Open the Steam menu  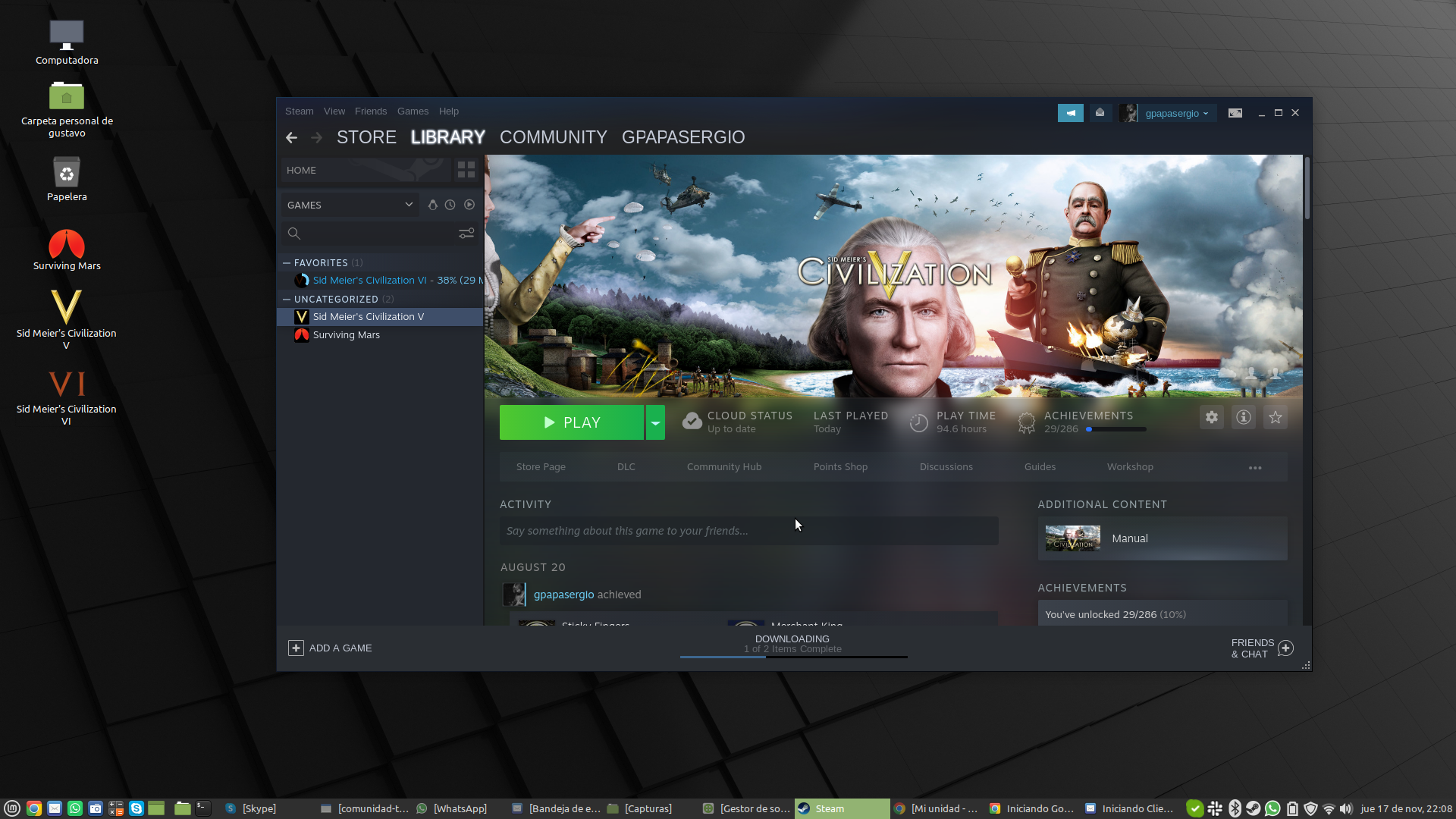pyautogui.click(x=299, y=111)
